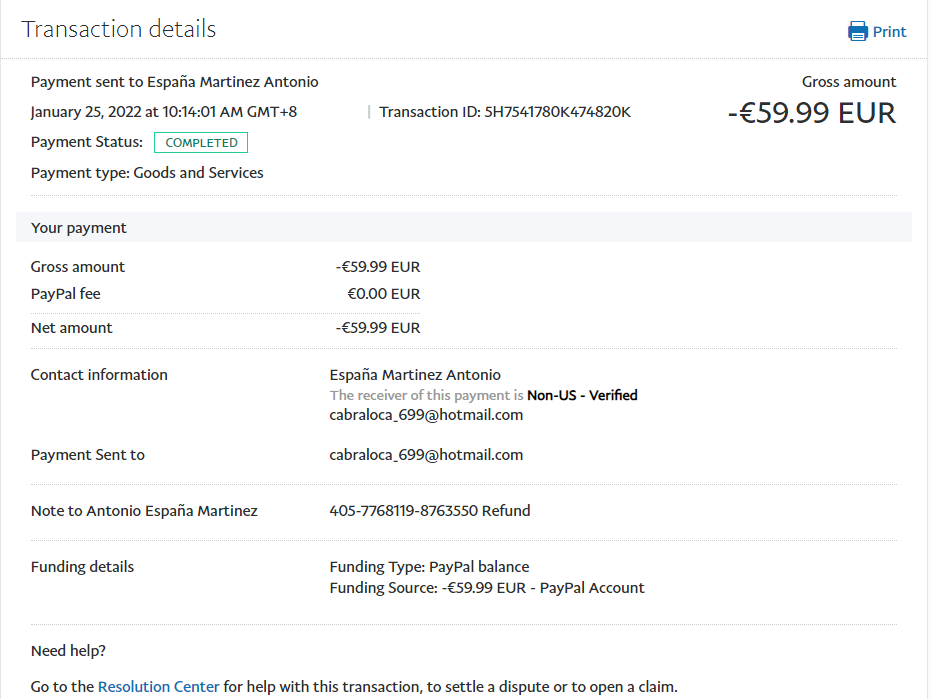Click the Transaction ID number

coord(558,112)
